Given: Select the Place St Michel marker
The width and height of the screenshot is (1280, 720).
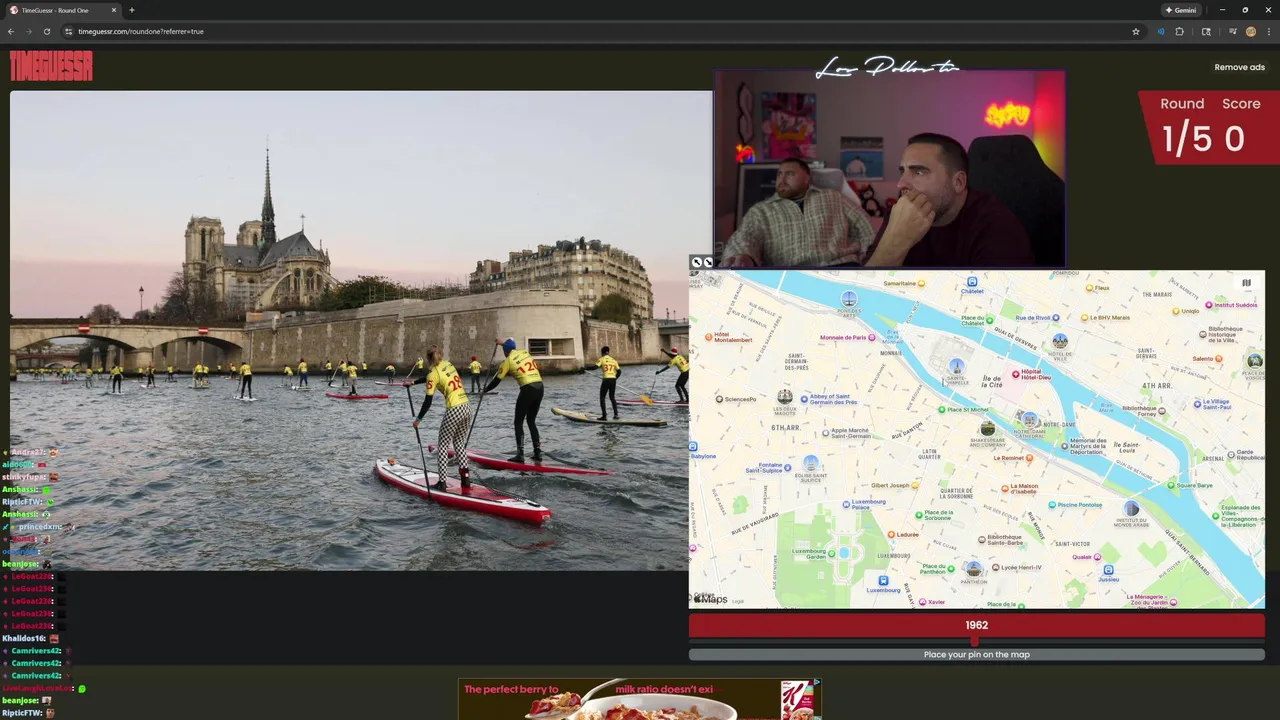Looking at the screenshot, I should pyautogui.click(x=941, y=409).
